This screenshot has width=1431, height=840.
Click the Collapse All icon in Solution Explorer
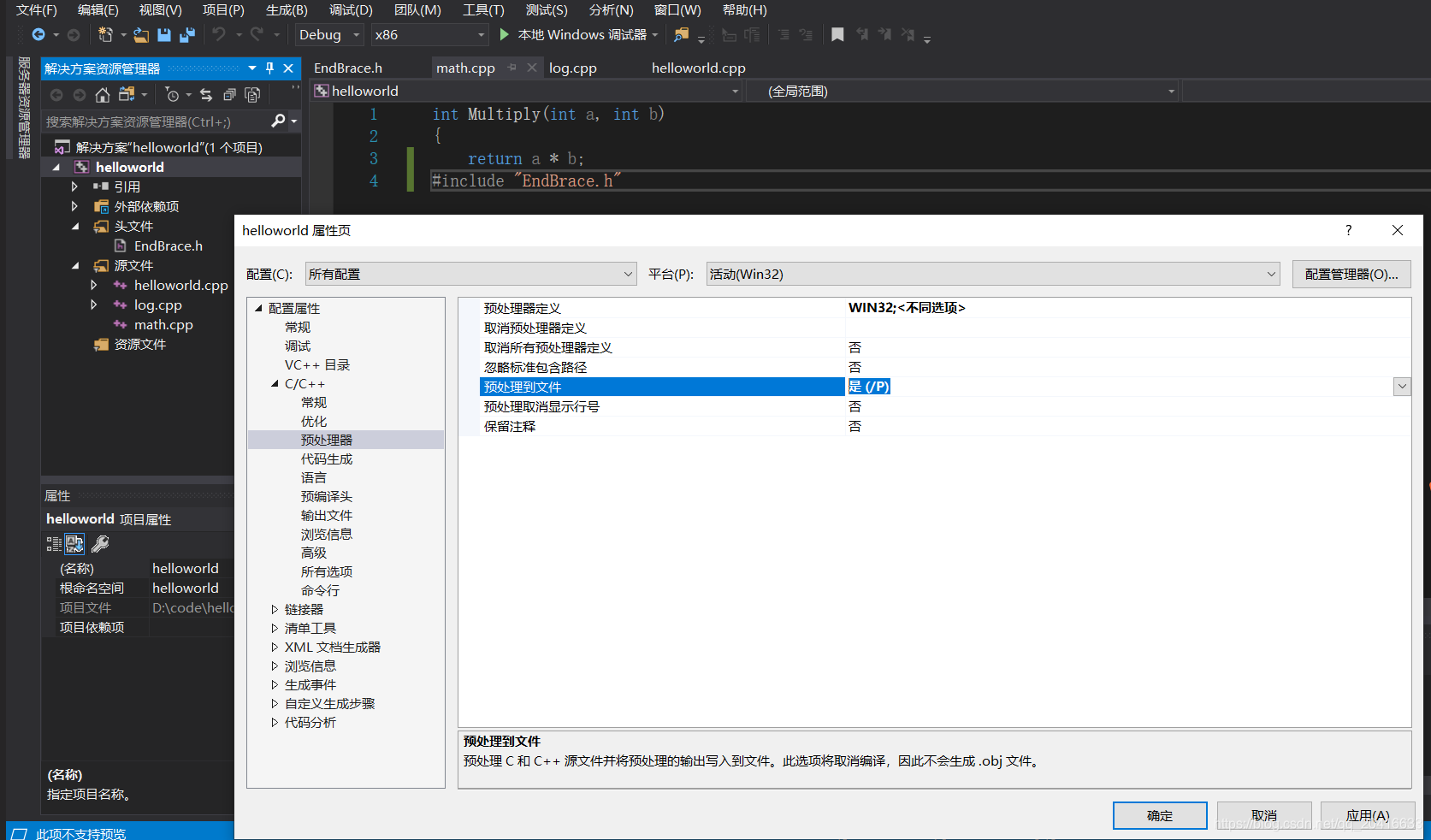(x=229, y=95)
